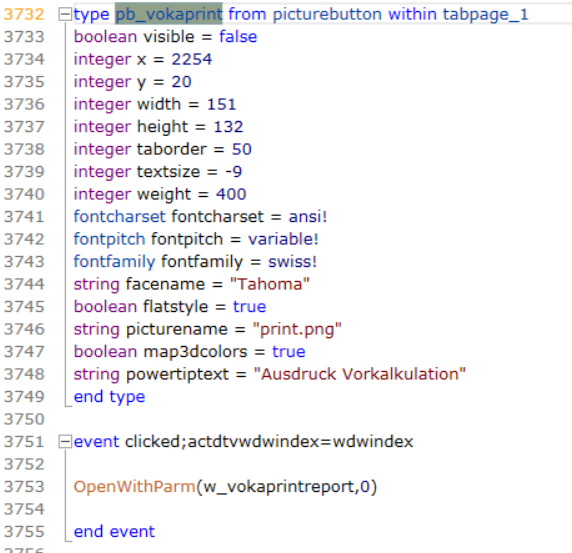Screen dimensions: 572x553
Task: Click the end event keyword
Action: (x=114, y=532)
